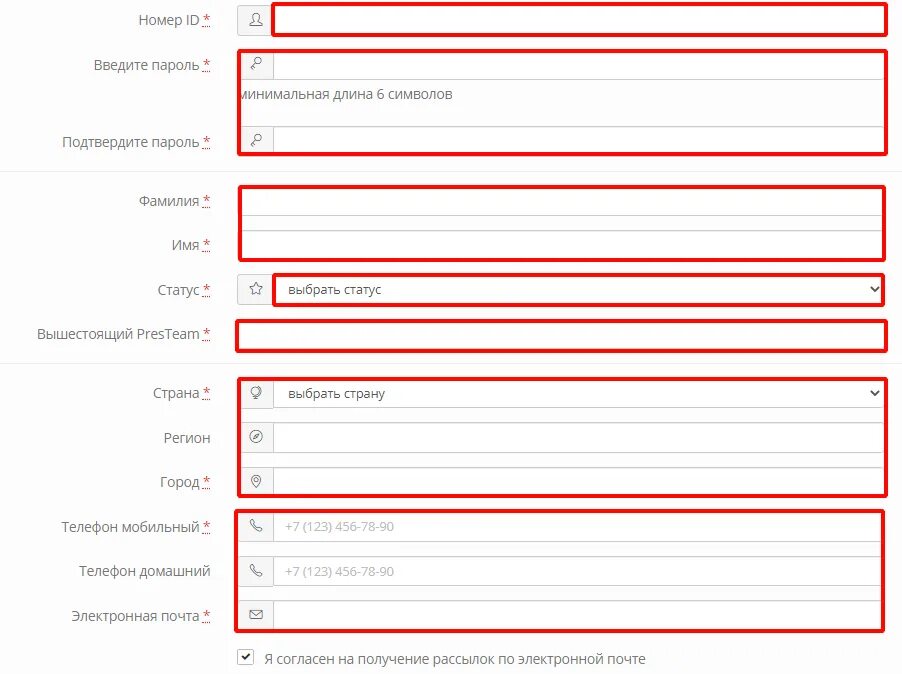Screen dimensions: 902x674
Task: Click the key icon next to Введите пароль
Action: pos(257,64)
